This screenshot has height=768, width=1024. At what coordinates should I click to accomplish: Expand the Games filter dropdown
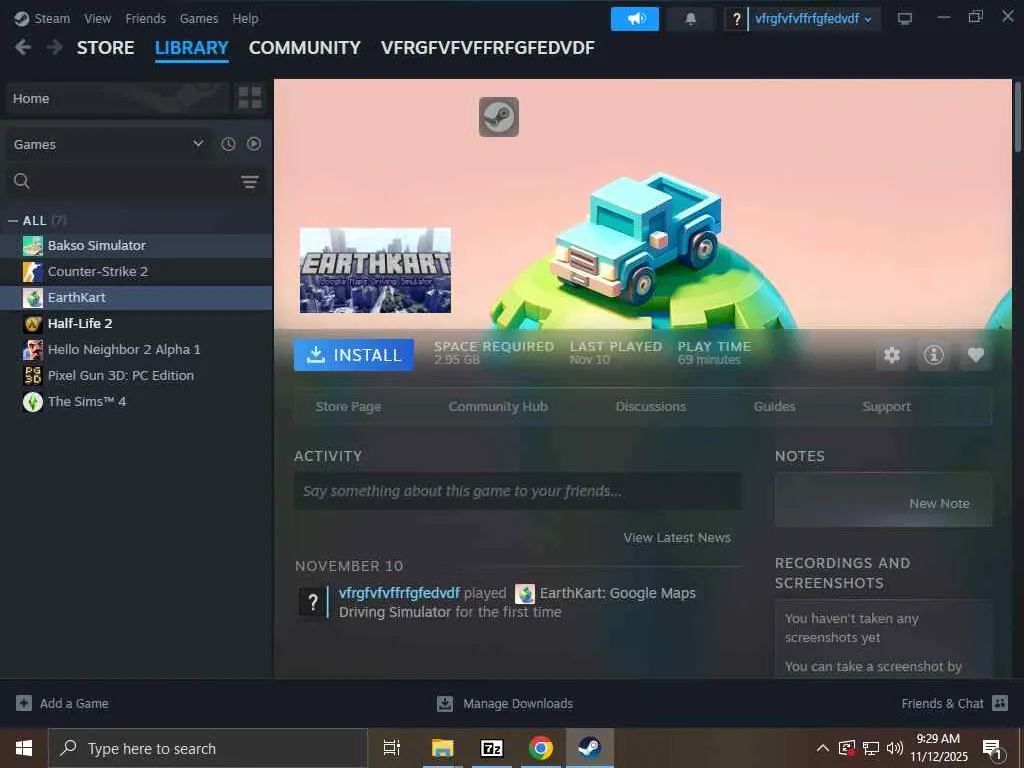tap(108, 144)
